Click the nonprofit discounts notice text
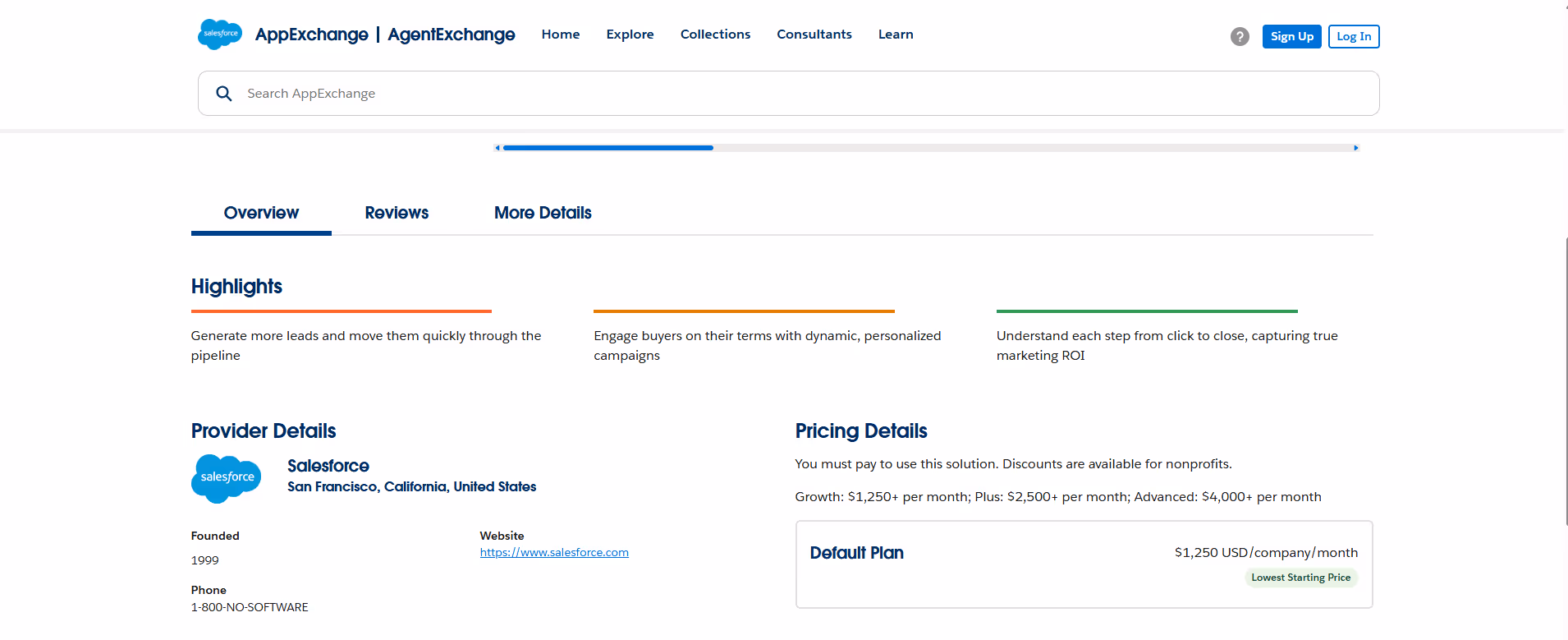 (x=1013, y=464)
